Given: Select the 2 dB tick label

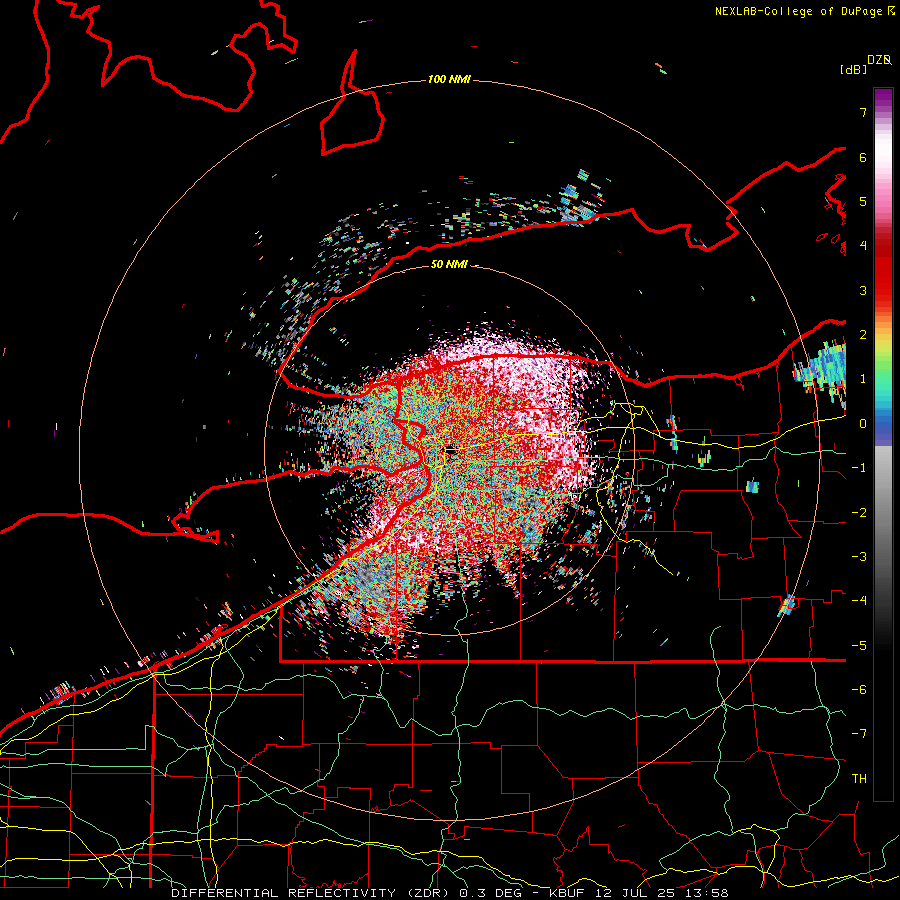Looking at the screenshot, I should [x=863, y=334].
